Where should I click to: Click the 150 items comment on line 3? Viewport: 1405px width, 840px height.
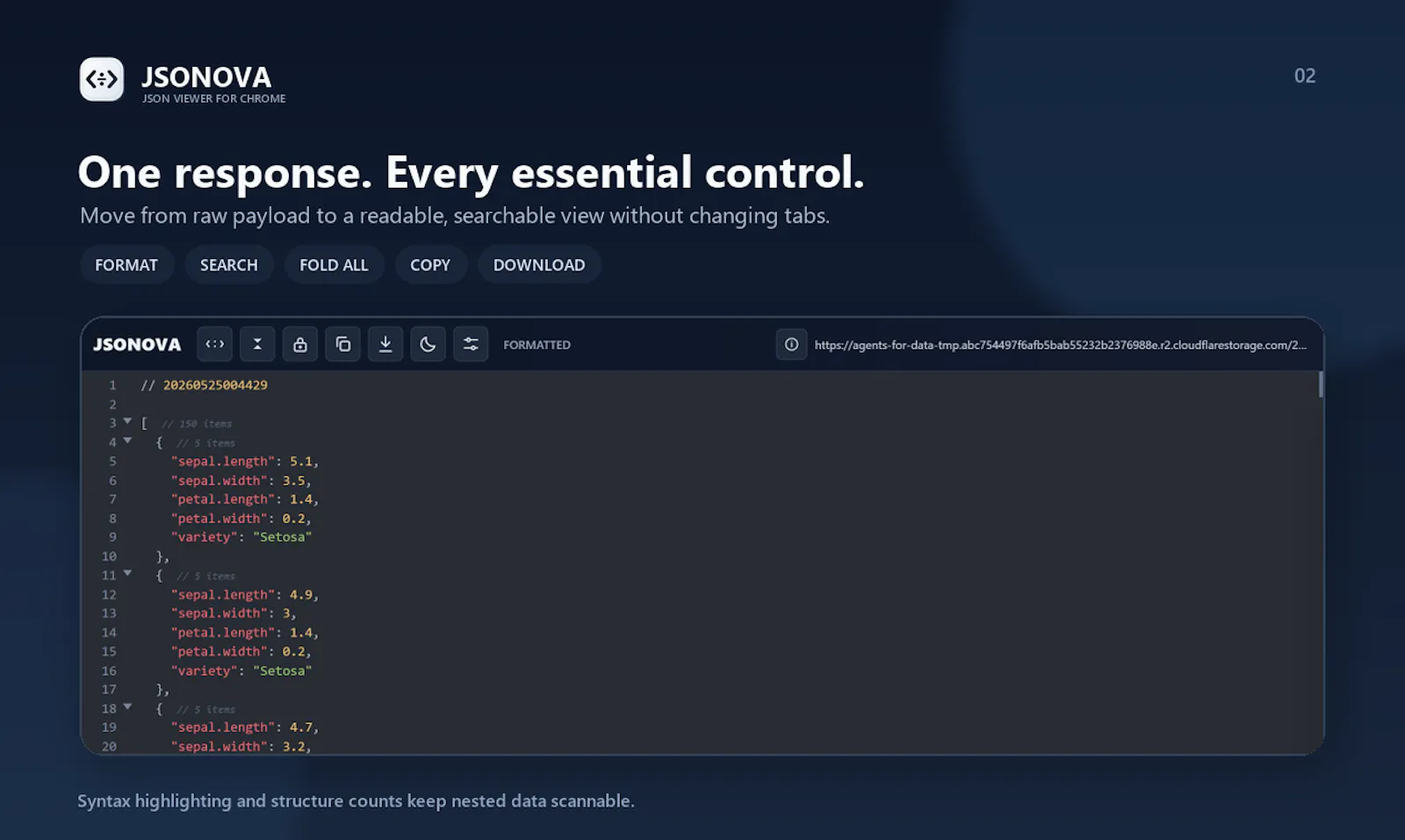[197, 424]
